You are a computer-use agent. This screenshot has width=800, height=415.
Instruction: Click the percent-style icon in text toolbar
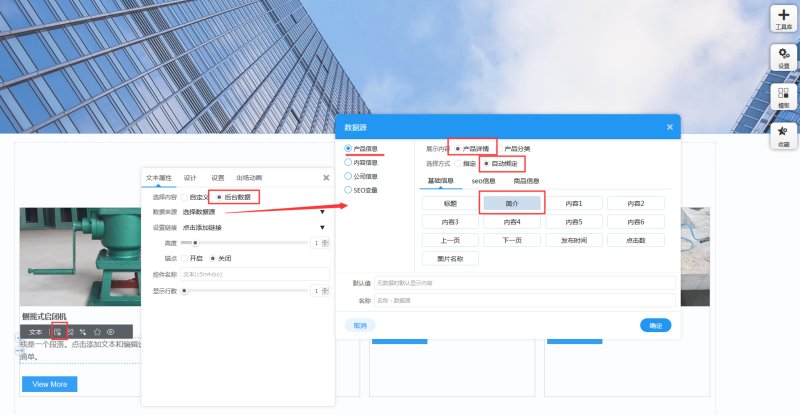tap(83, 332)
